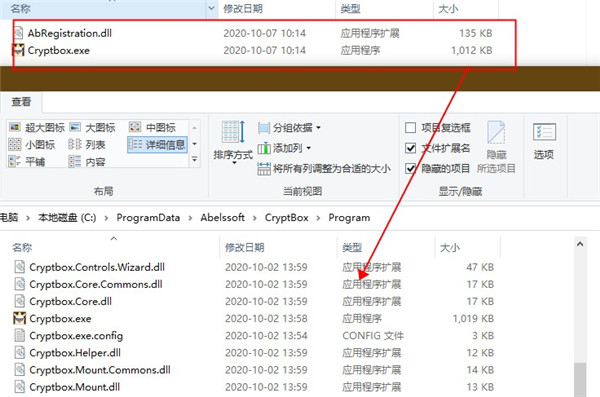Screen dimensions: 600x397
Task: Open add columns (添加列) dropdown
Action: (x=284, y=148)
